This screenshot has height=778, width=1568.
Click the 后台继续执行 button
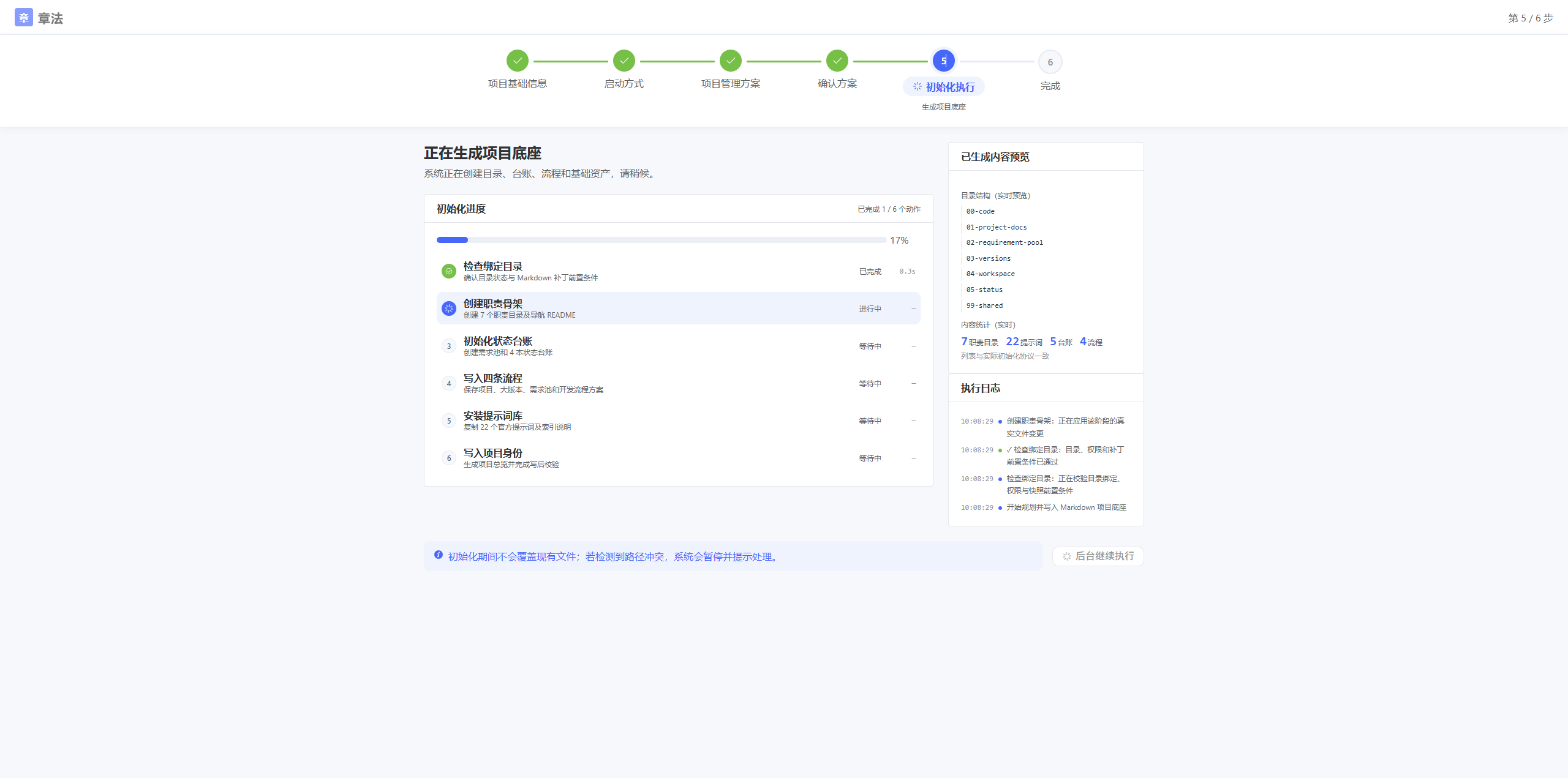click(x=1098, y=556)
